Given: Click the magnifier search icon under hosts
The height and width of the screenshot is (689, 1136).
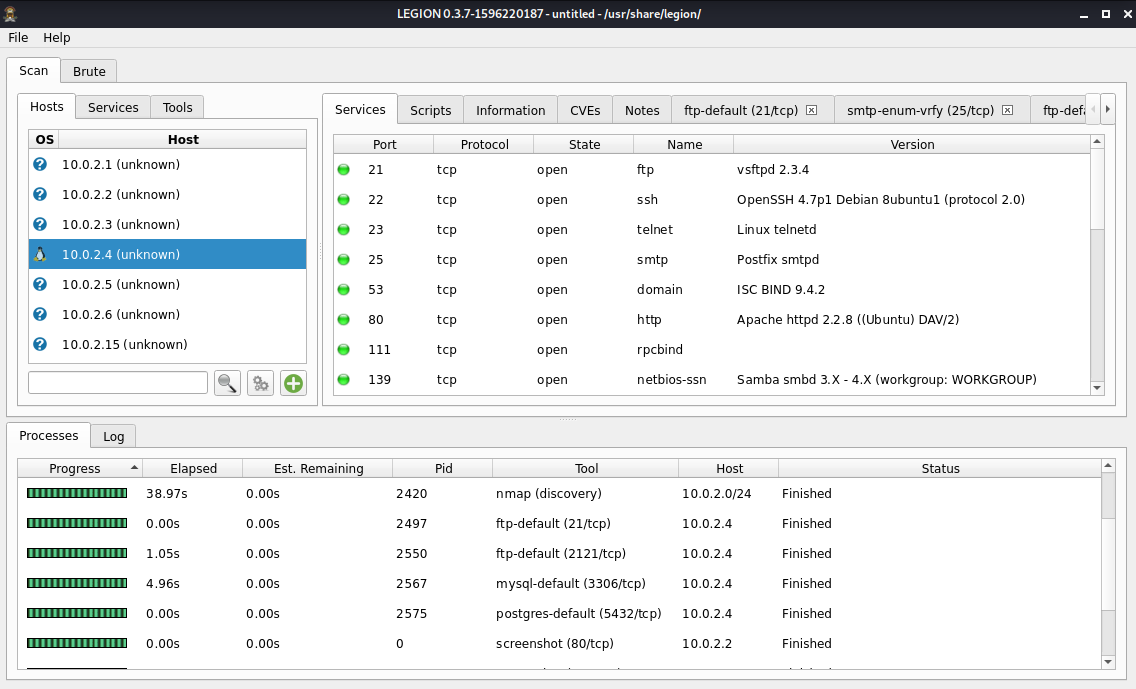Looking at the screenshot, I should (x=227, y=383).
